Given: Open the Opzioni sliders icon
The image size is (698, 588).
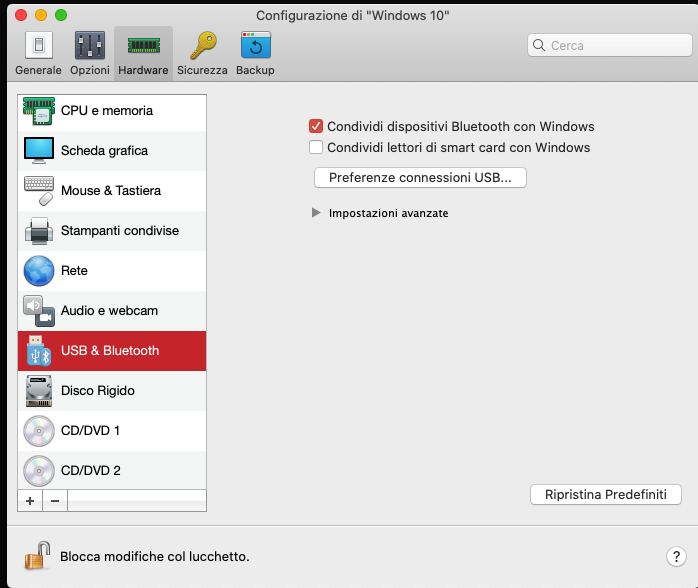Looking at the screenshot, I should [90, 45].
